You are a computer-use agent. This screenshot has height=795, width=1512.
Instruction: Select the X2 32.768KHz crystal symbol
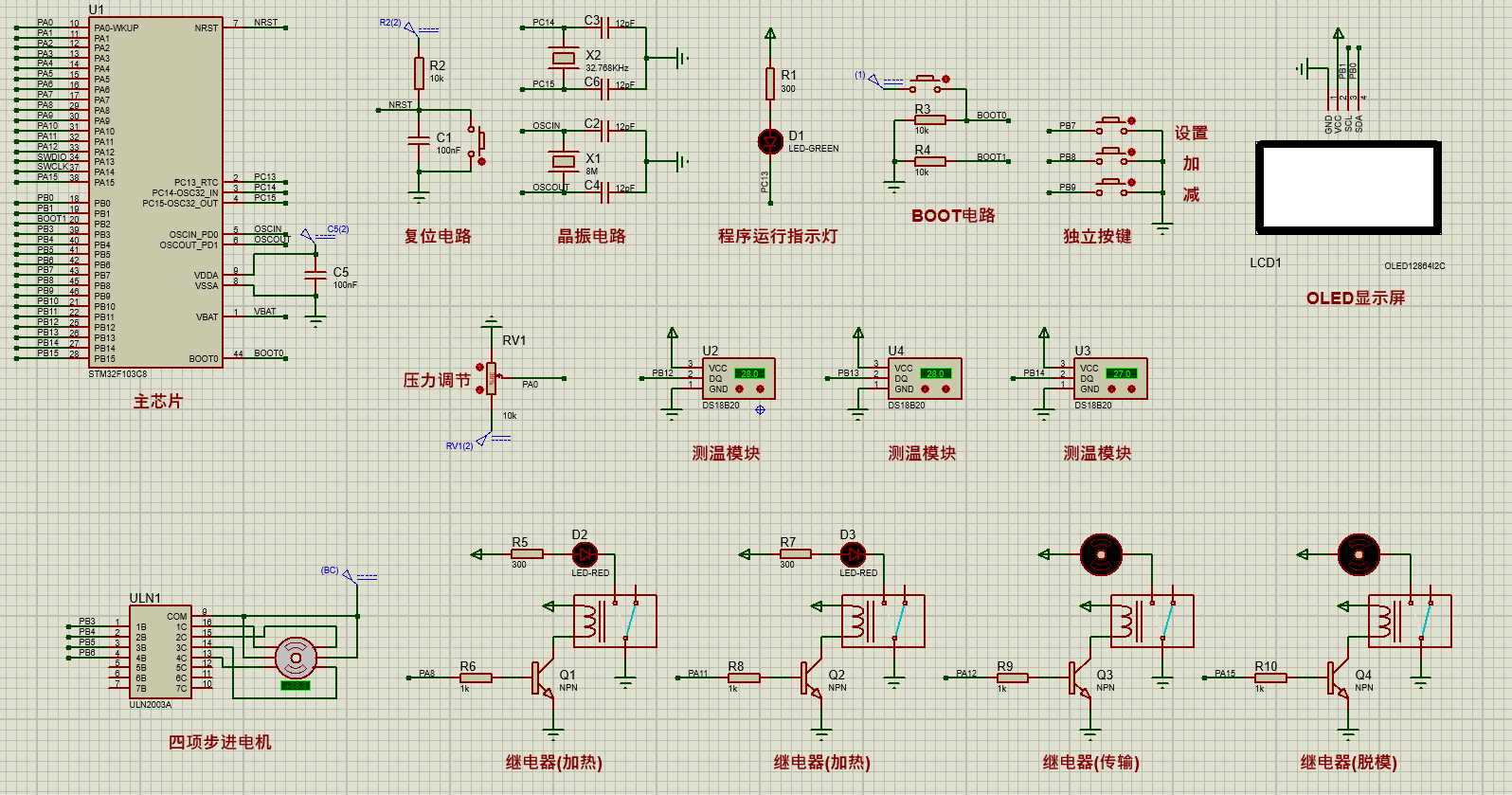point(564,58)
